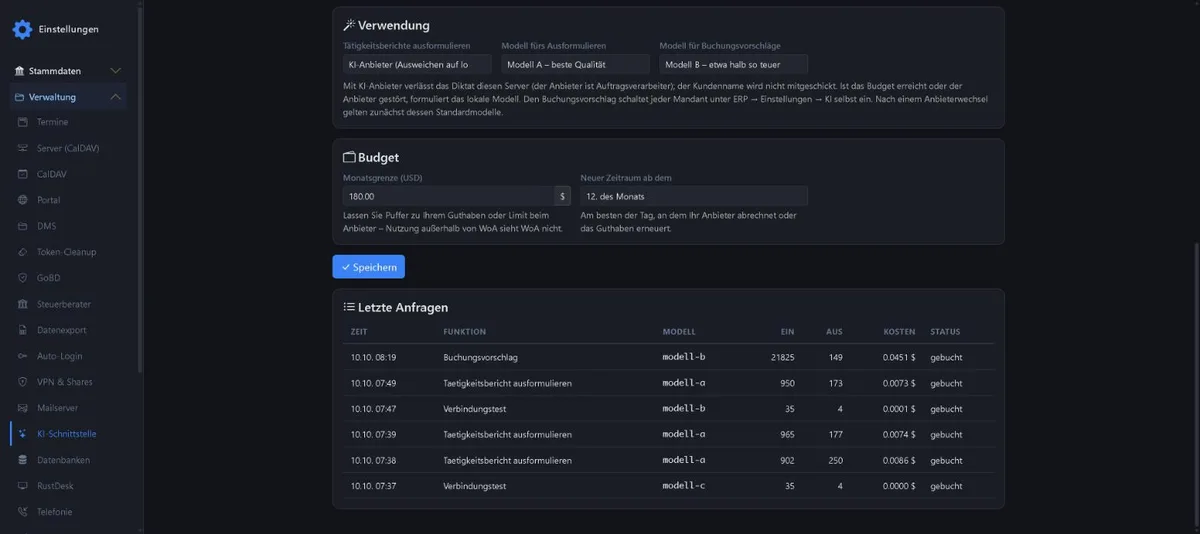
Task: Click the Stammdaten sidebar icon
Action: (19, 71)
